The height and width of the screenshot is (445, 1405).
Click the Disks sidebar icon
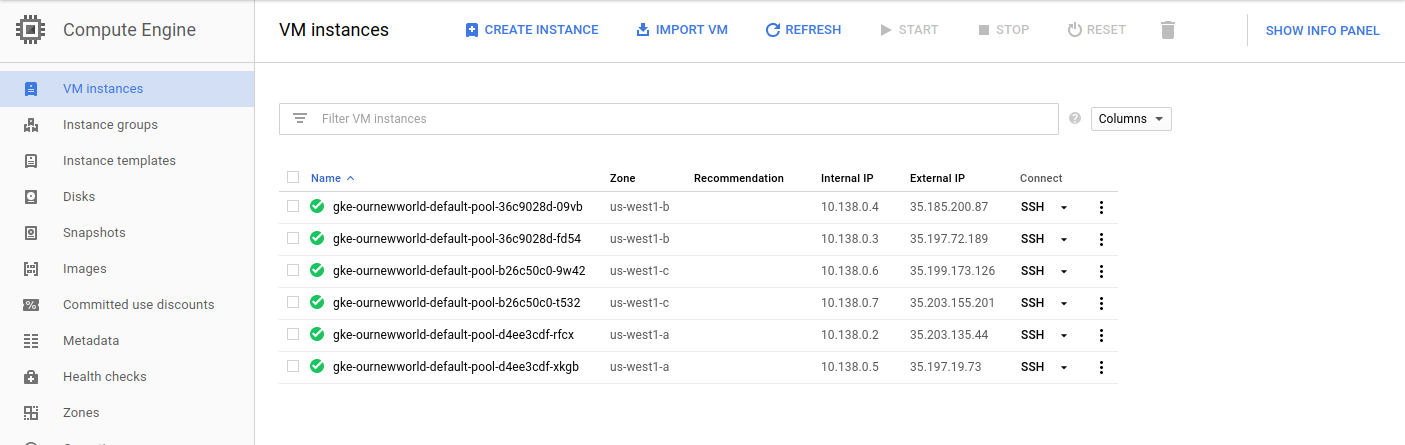point(31,197)
